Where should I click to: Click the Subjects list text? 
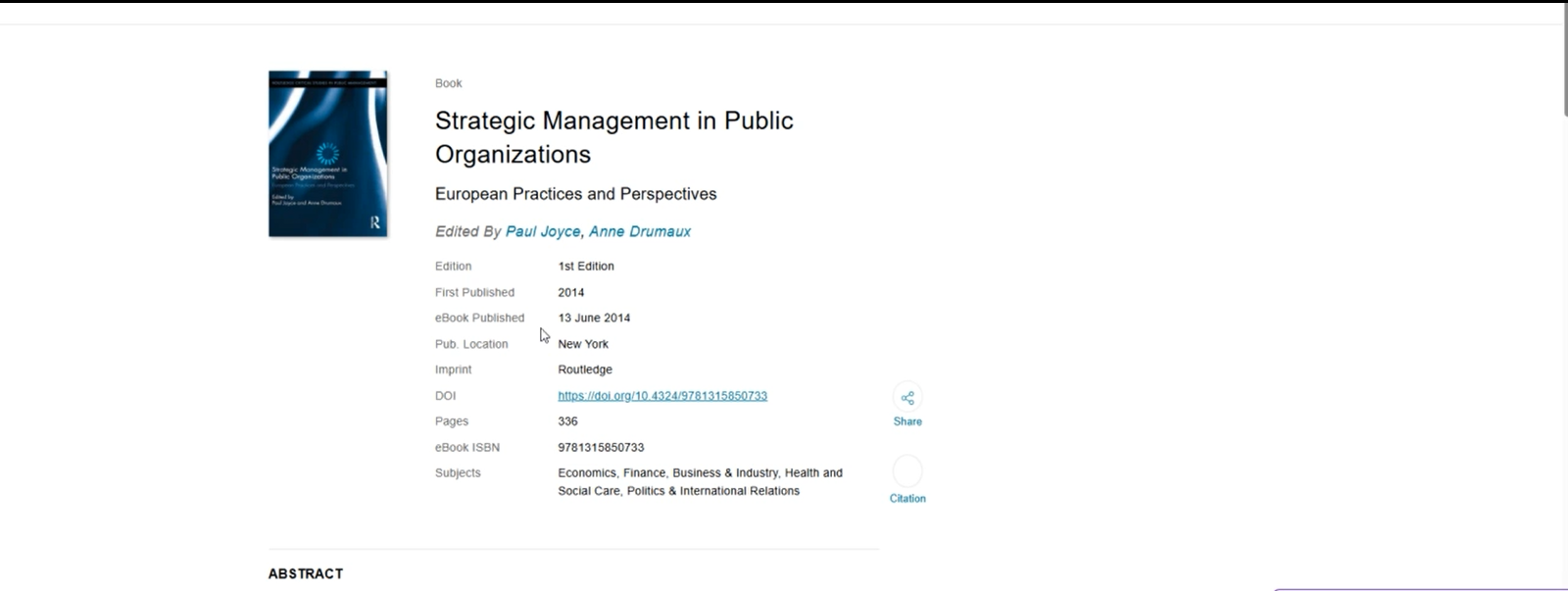[700, 481]
